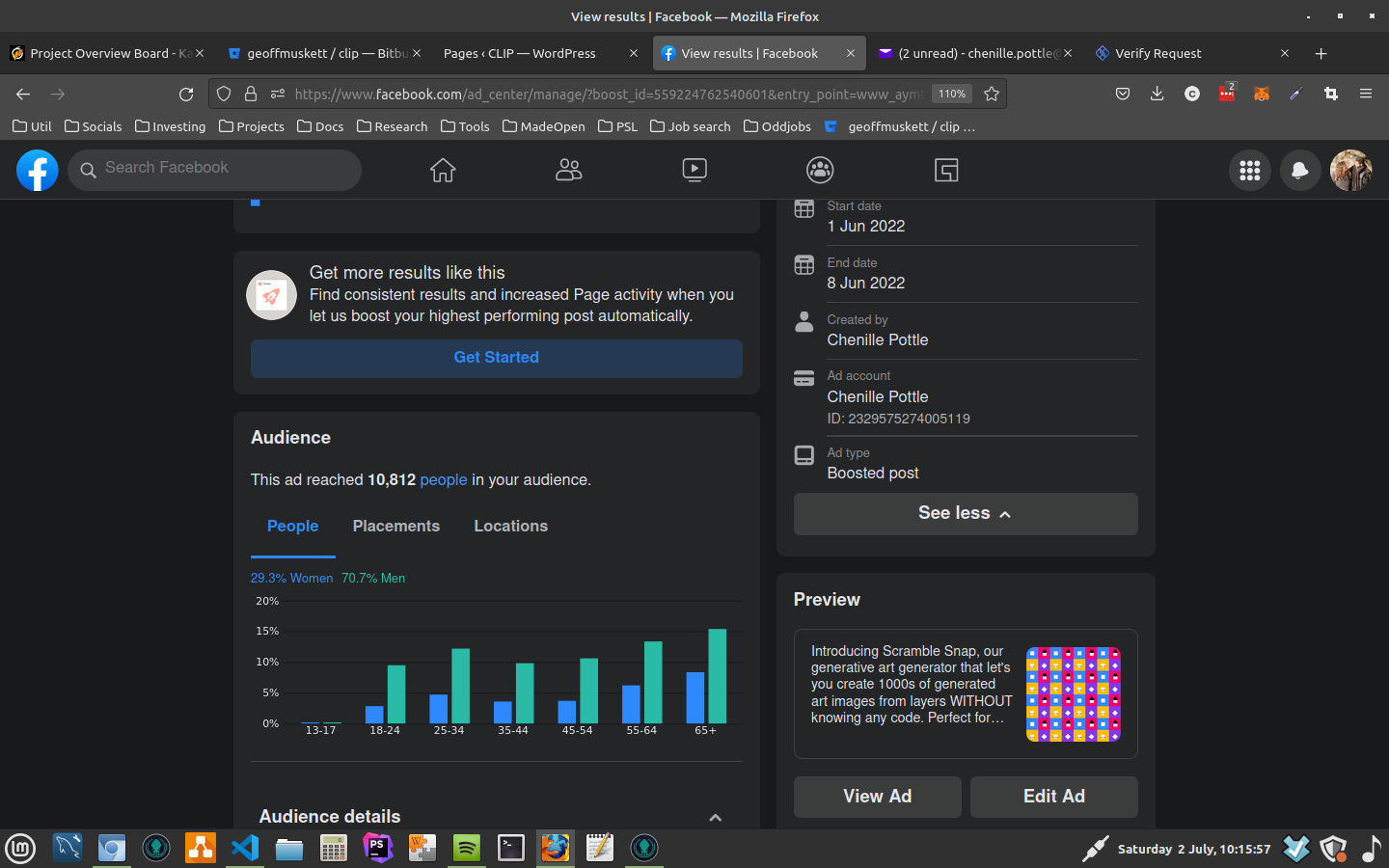The image size is (1389, 868).
Task: Open the Socials bookmarks folder
Action: [93, 126]
